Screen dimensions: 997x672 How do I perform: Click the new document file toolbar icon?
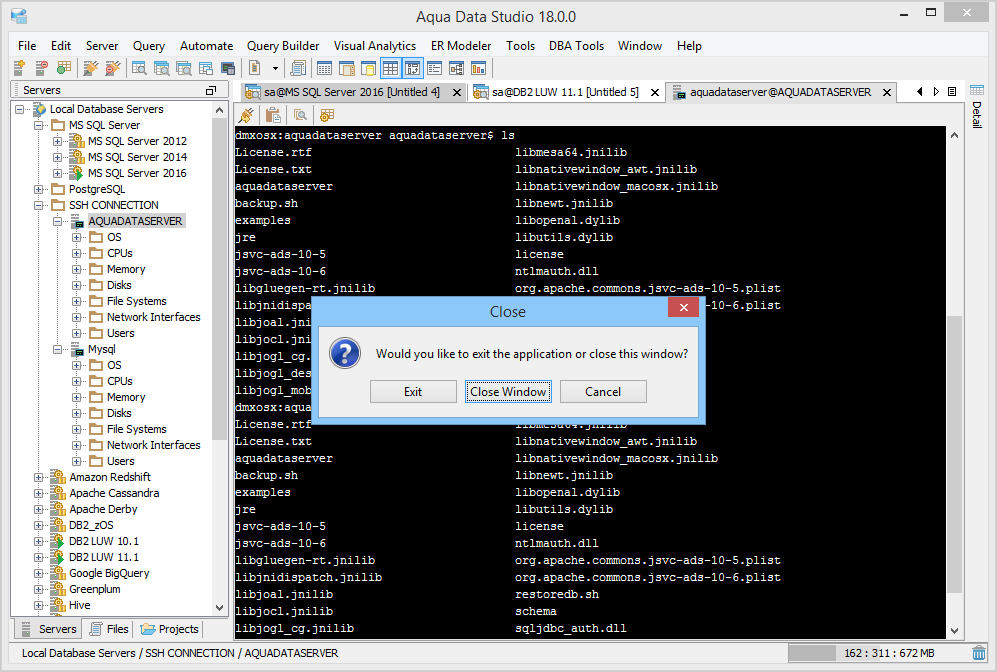pos(254,68)
